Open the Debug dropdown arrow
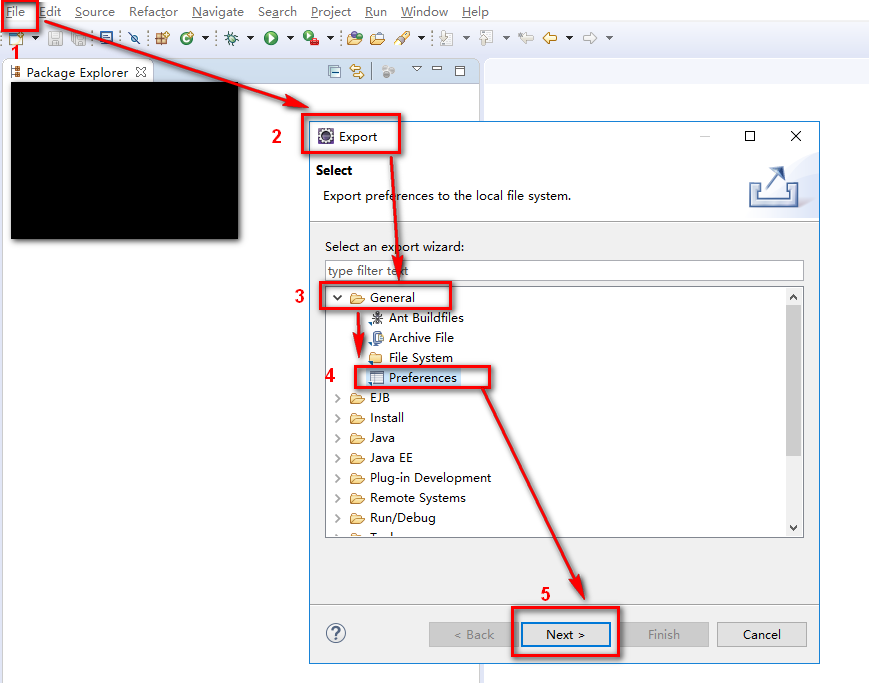The height and width of the screenshot is (683, 869). pos(250,38)
